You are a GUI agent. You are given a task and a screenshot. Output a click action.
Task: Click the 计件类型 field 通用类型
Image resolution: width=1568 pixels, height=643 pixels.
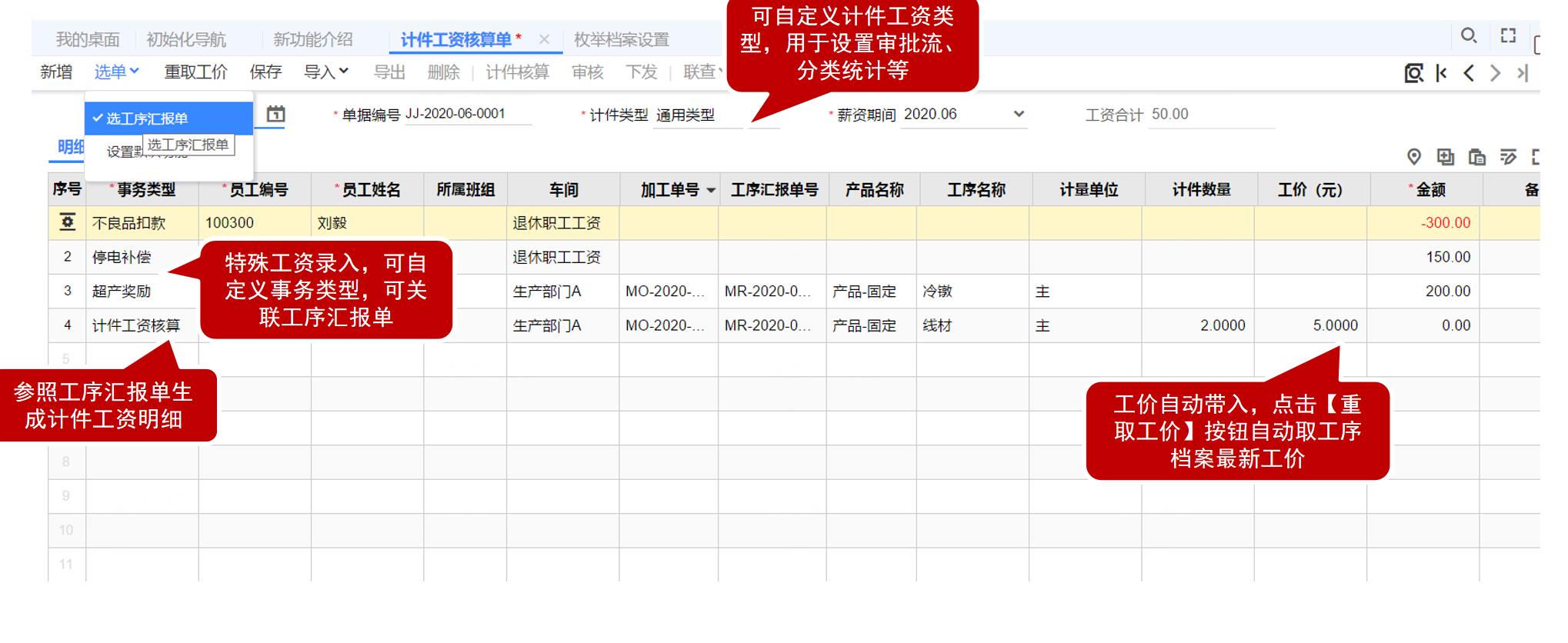click(x=697, y=115)
